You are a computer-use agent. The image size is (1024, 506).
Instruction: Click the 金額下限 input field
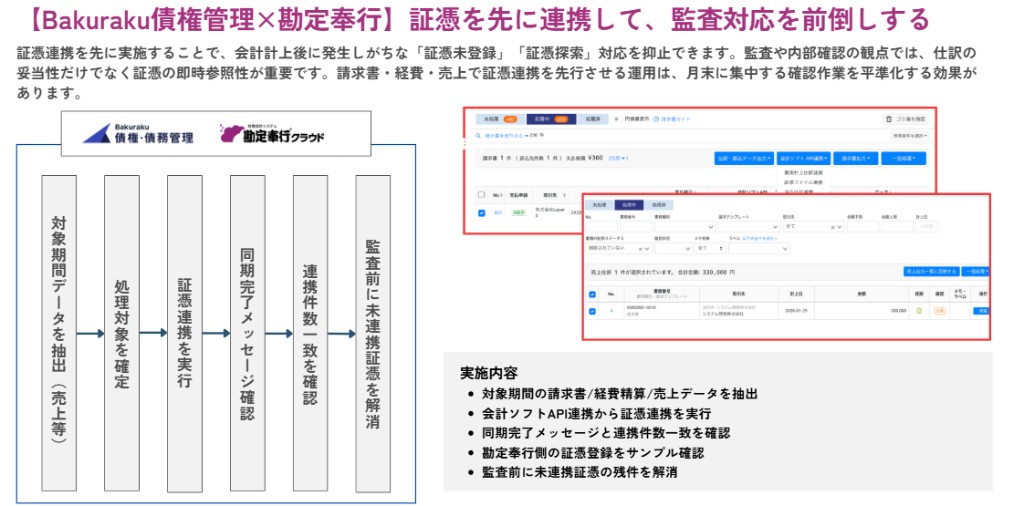(x=863, y=227)
